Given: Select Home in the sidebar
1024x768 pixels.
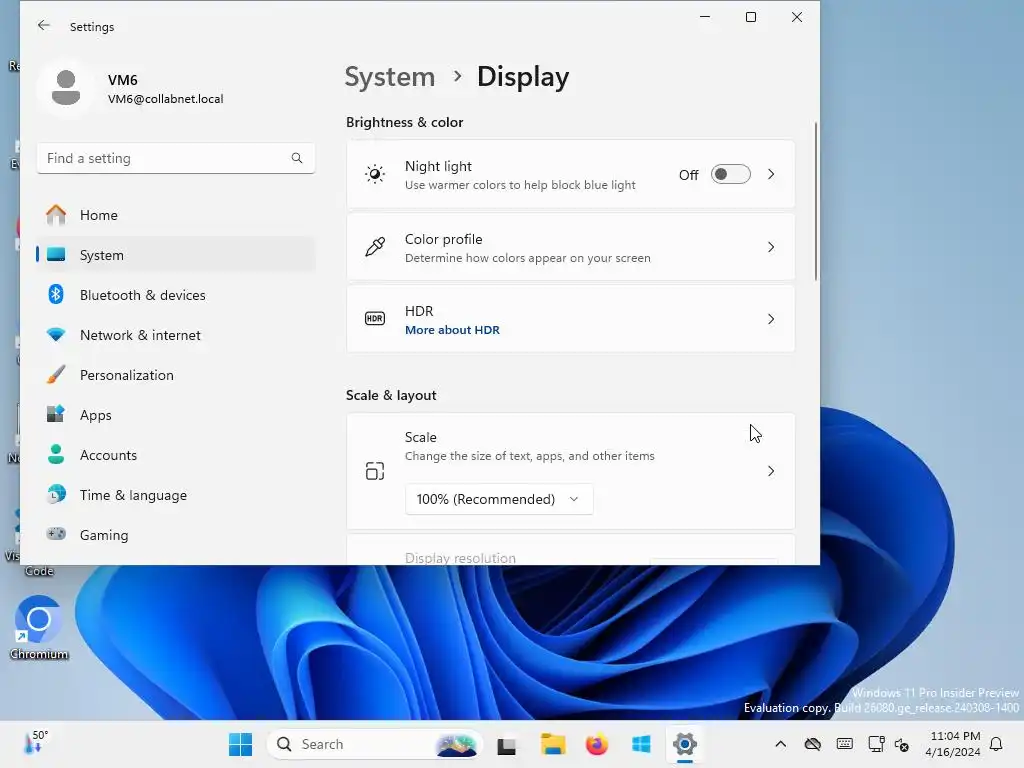Looking at the screenshot, I should (x=176, y=215).
